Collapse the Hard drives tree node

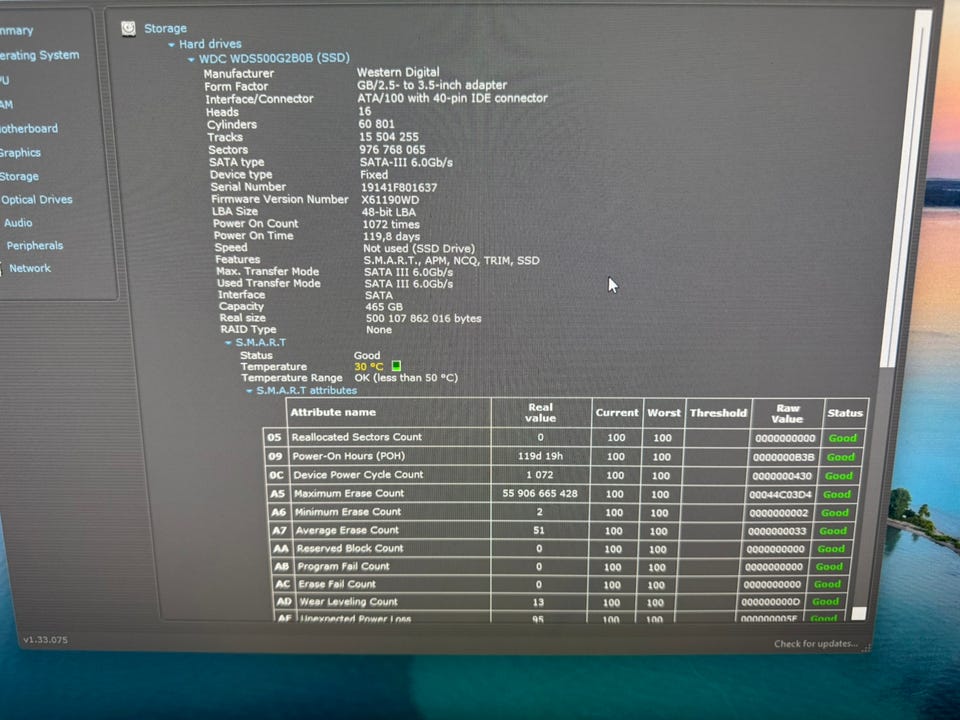click(x=171, y=45)
